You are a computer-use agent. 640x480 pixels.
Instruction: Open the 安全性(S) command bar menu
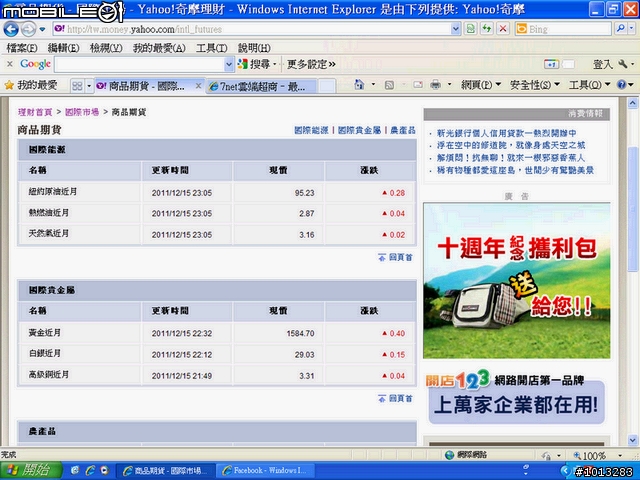point(534,85)
